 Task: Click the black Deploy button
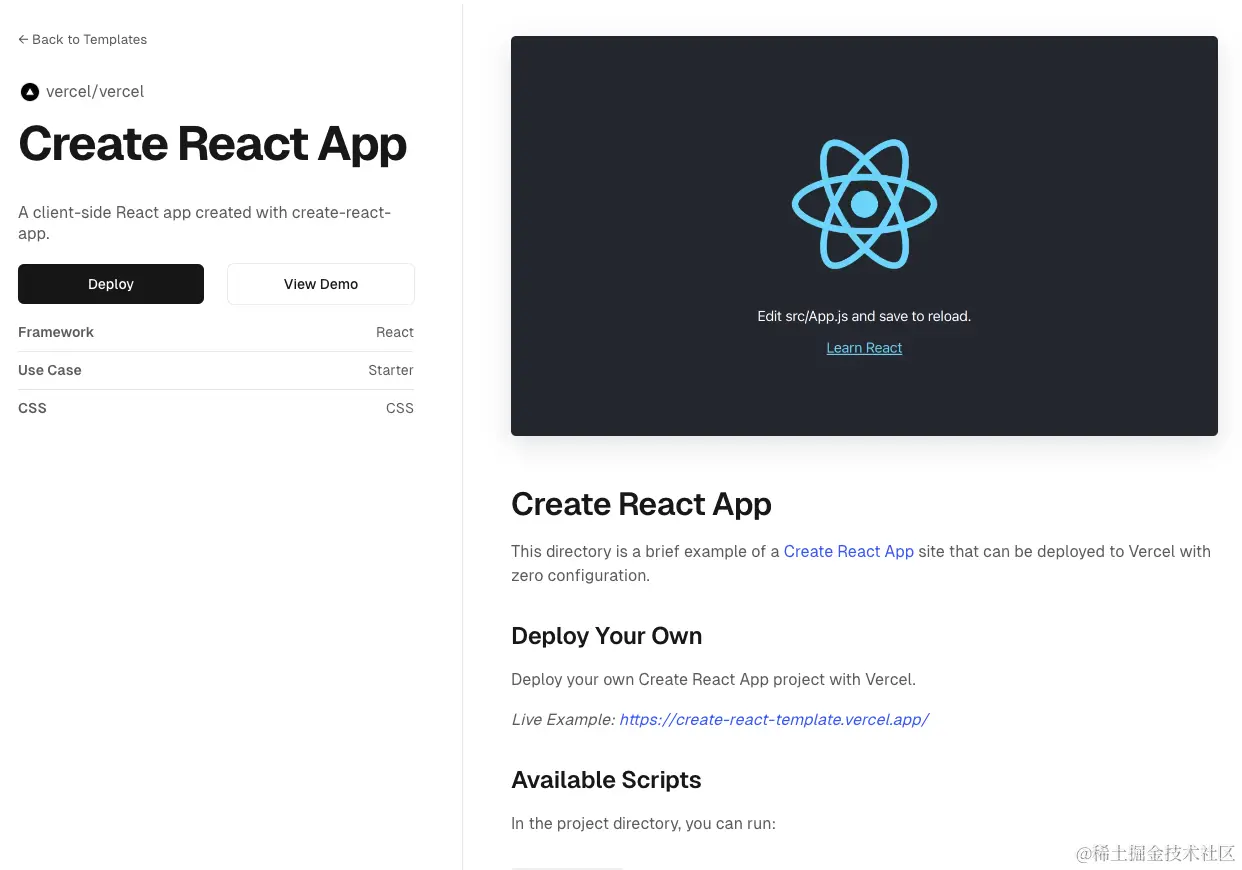coord(111,284)
